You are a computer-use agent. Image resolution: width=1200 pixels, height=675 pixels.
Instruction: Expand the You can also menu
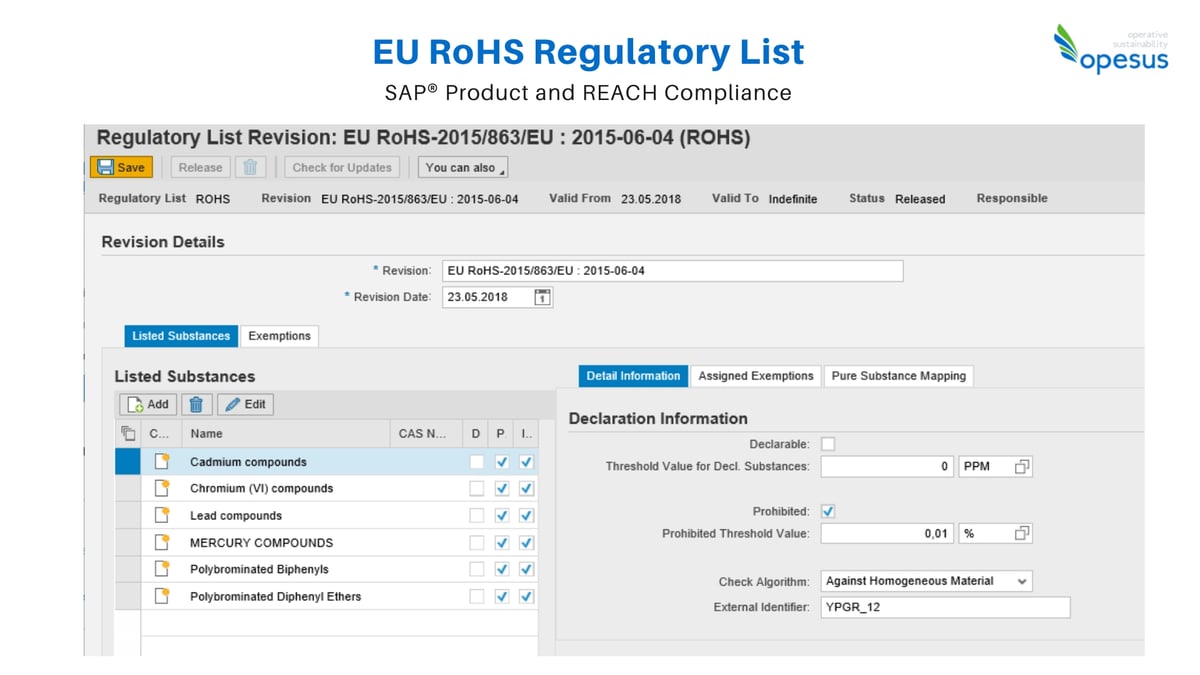tap(462, 167)
